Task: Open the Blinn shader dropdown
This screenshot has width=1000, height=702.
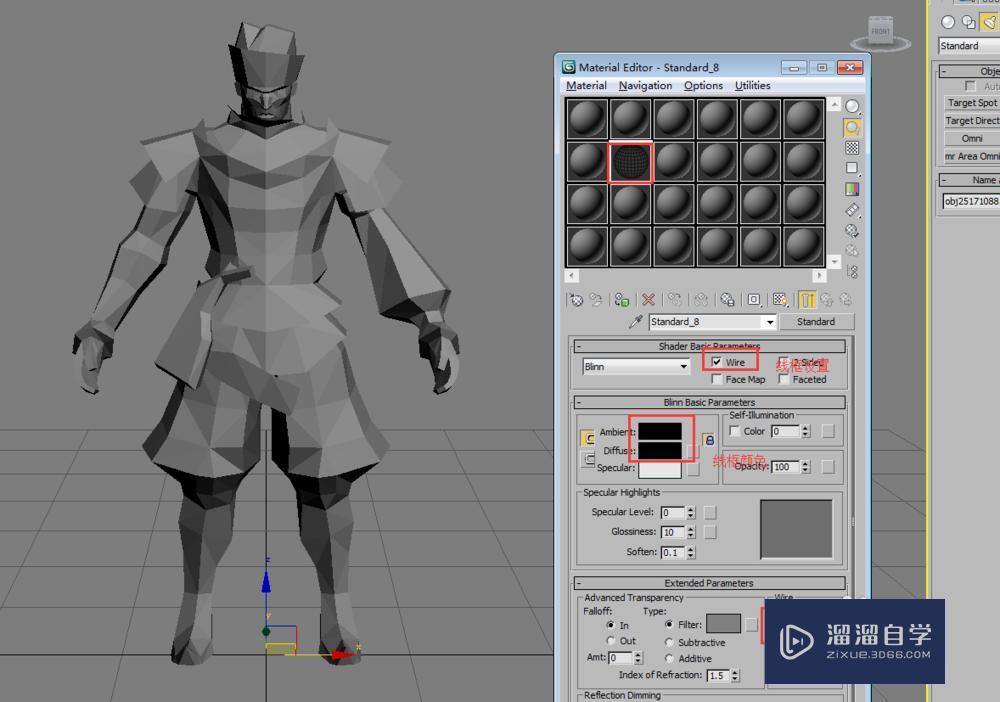Action: (636, 367)
